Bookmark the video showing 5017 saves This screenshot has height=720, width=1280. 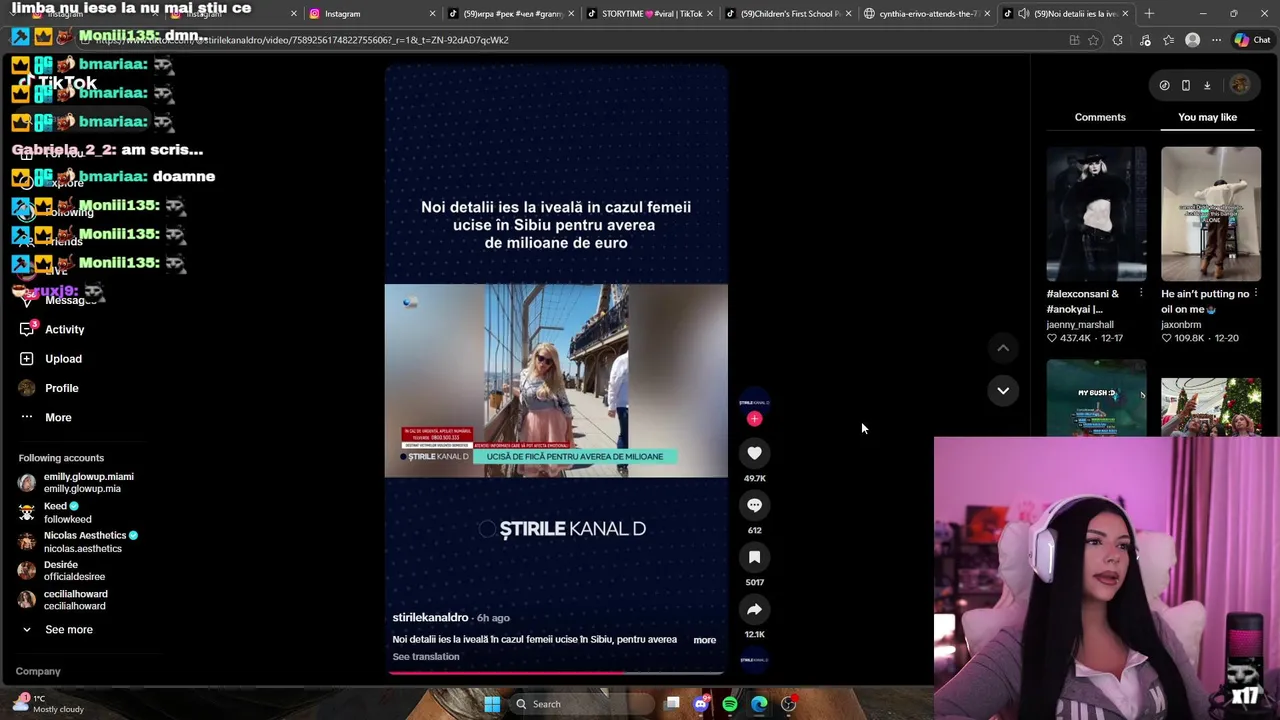(754, 557)
